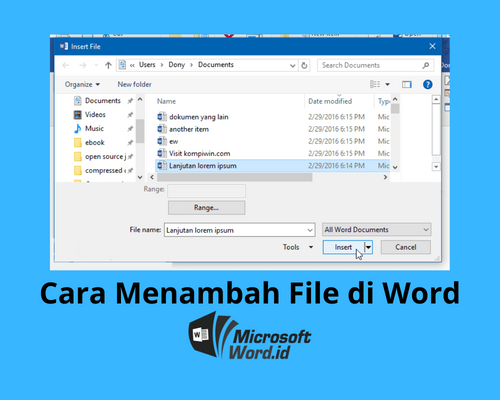Open the open source folder in sidebar
This screenshot has width=500, height=400.
(105, 157)
